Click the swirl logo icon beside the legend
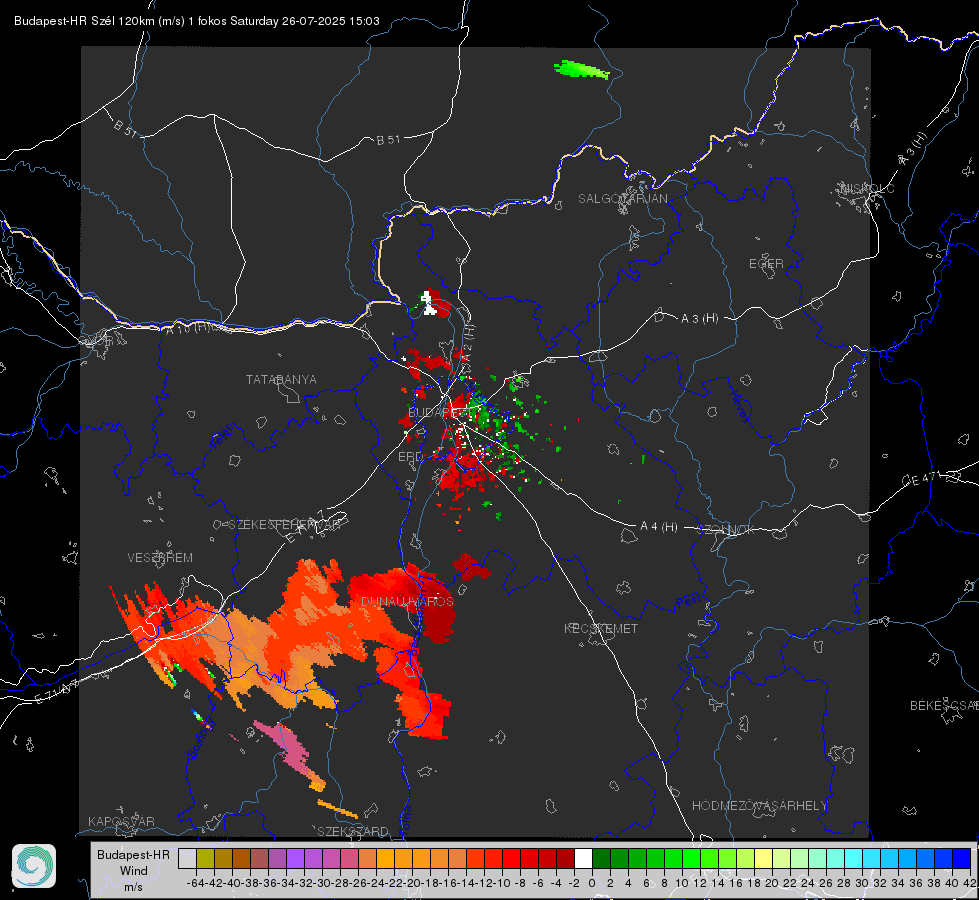This screenshot has height=900, width=979. point(34,866)
